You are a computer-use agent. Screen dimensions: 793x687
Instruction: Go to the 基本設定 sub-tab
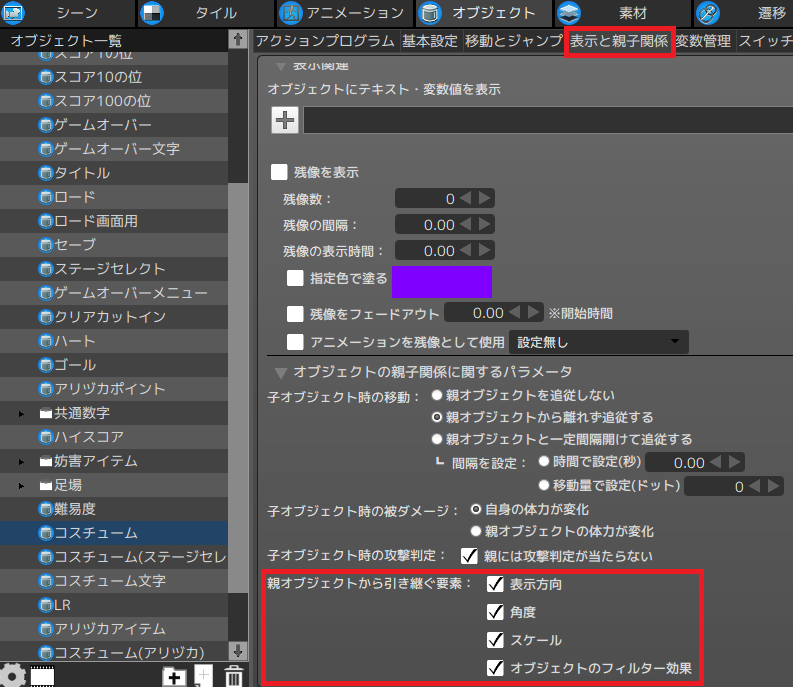click(x=430, y=40)
